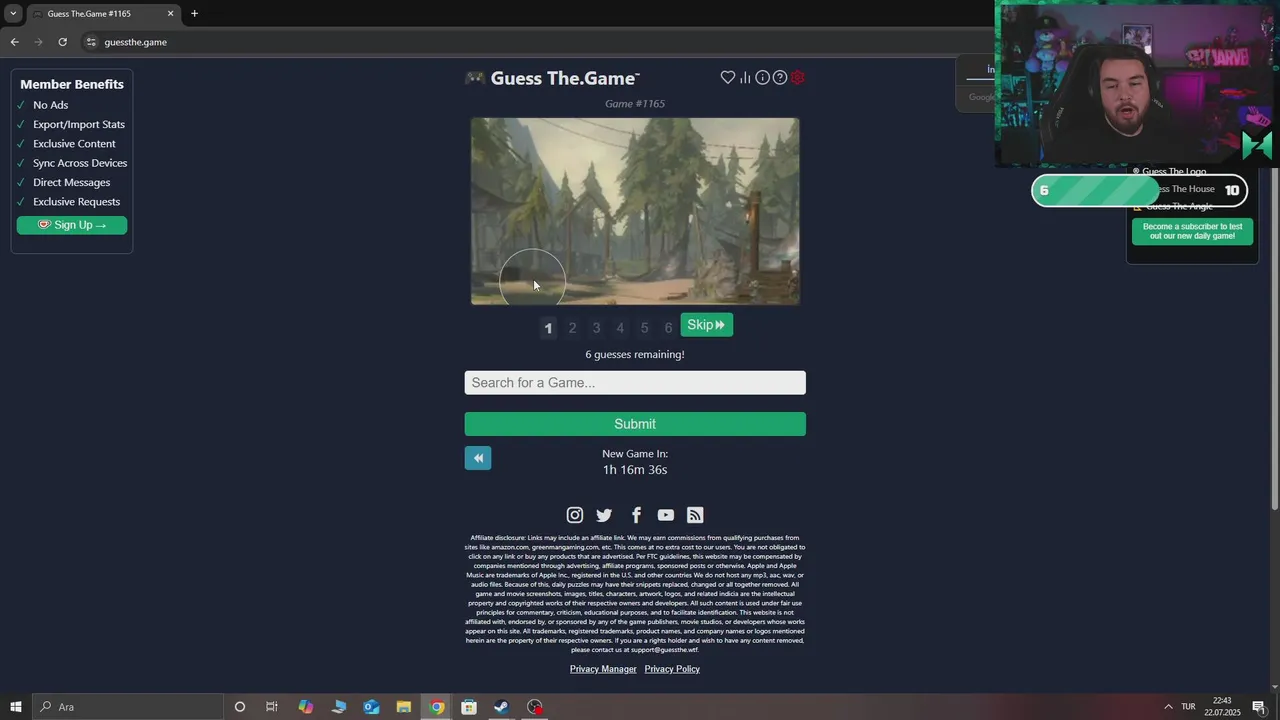
Task: Open the Facebook social icon
Action: click(636, 515)
